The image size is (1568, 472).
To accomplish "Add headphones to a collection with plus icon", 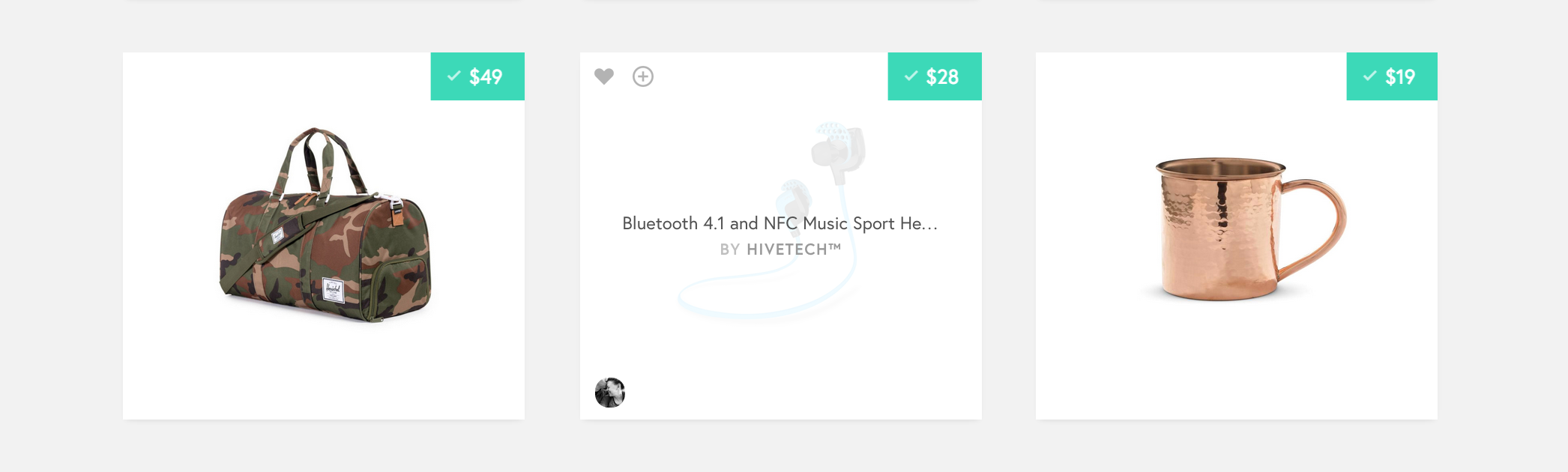I will tap(643, 76).
